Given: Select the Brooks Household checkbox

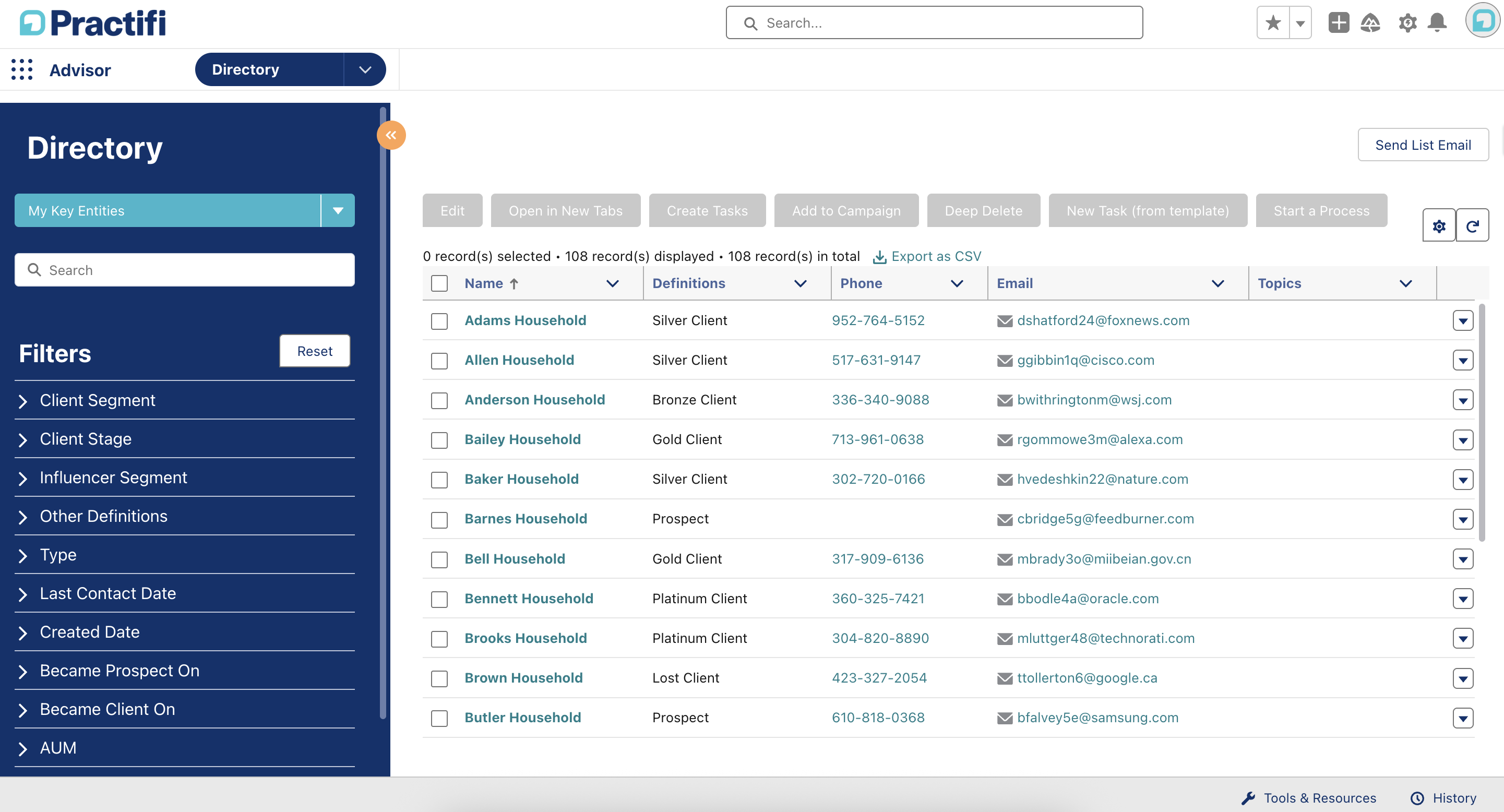Looking at the screenshot, I should point(439,639).
